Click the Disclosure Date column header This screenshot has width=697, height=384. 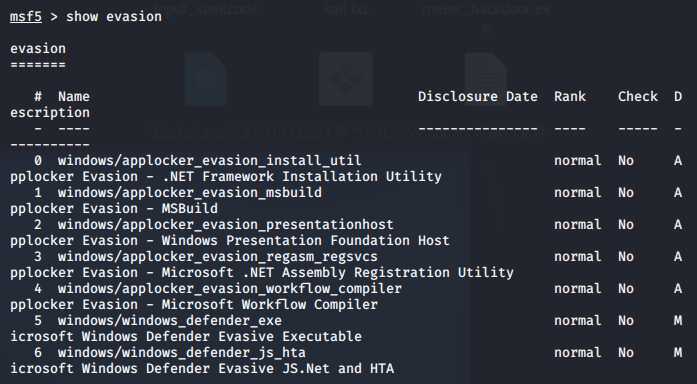[478, 97]
